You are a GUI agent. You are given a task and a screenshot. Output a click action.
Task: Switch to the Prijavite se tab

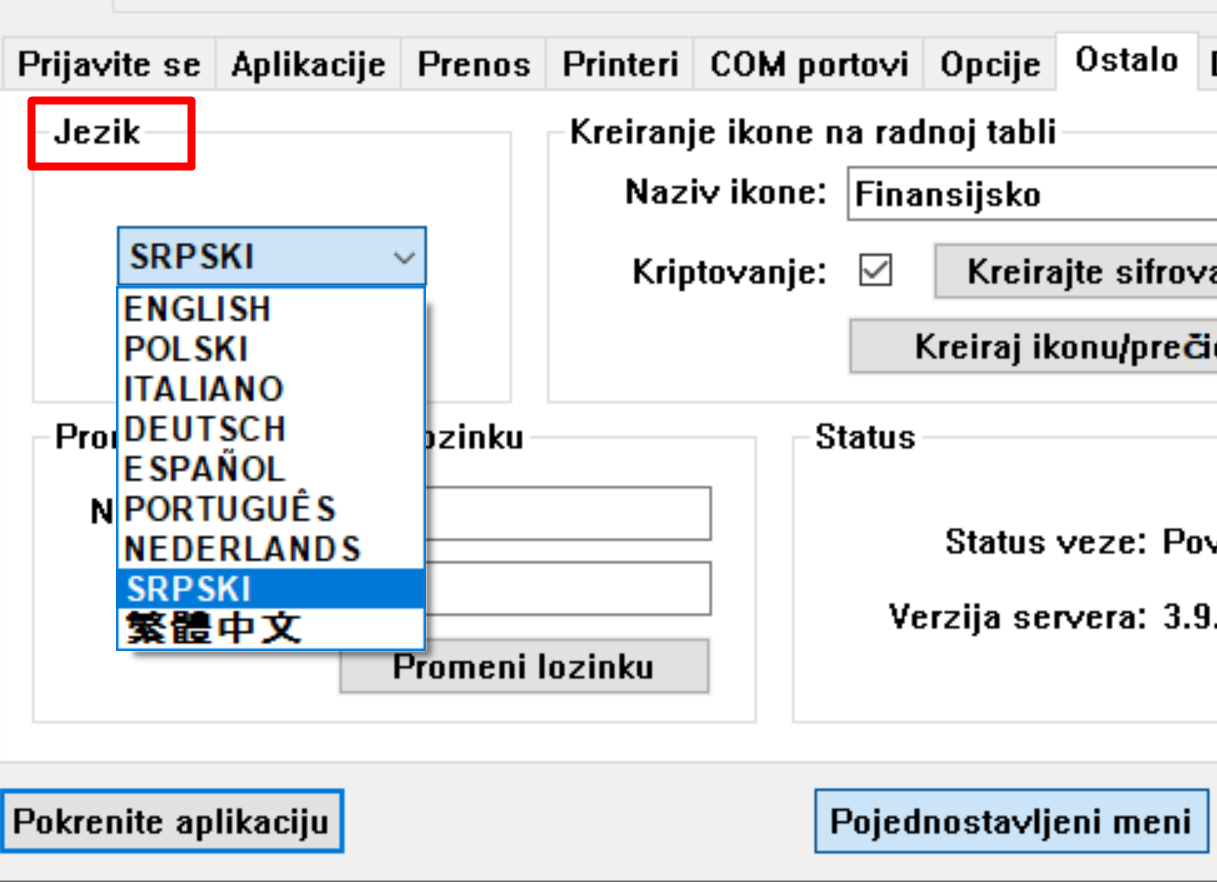point(109,65)
